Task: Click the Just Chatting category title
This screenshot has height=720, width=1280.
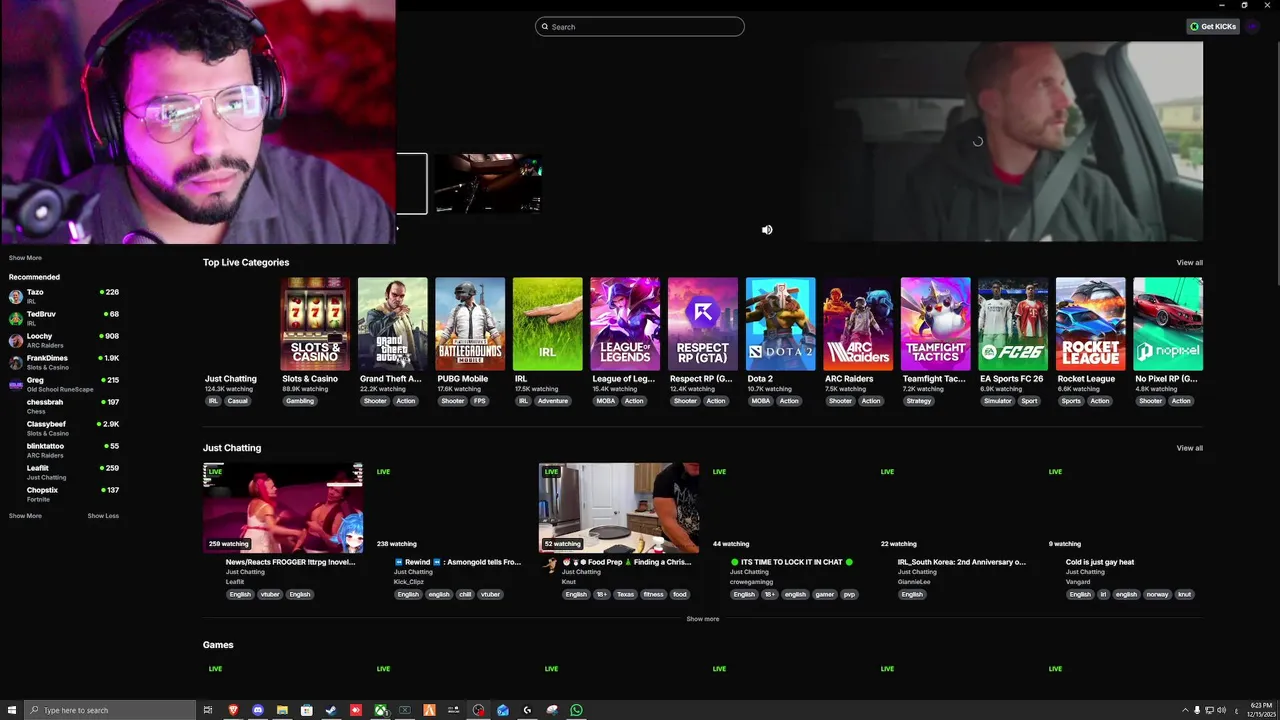Action: pyautogui.click(x=231, y=379)
